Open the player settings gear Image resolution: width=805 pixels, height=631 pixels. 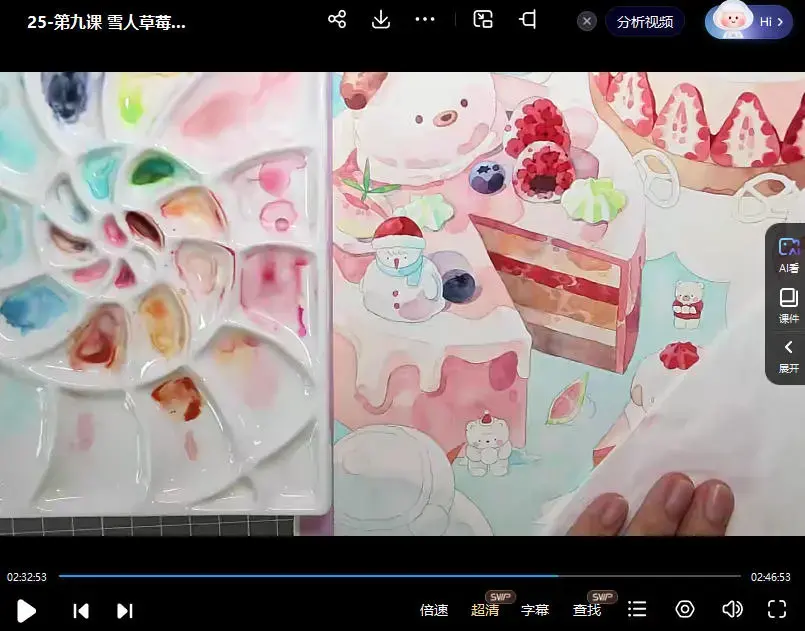click(684, 609)
